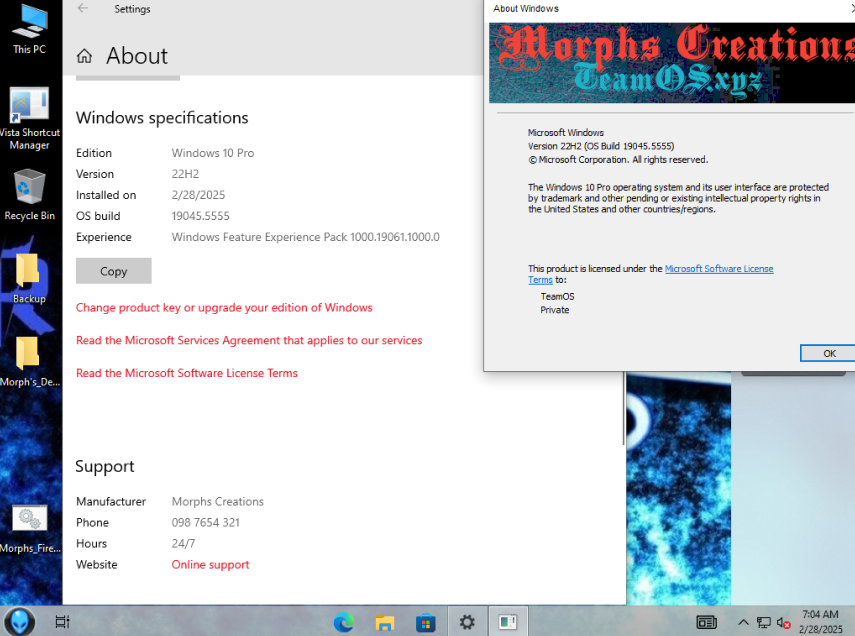Click the TeamOS licensee name in dialog
The width and height of the screenshot is (855, 636).
(557, 297)
